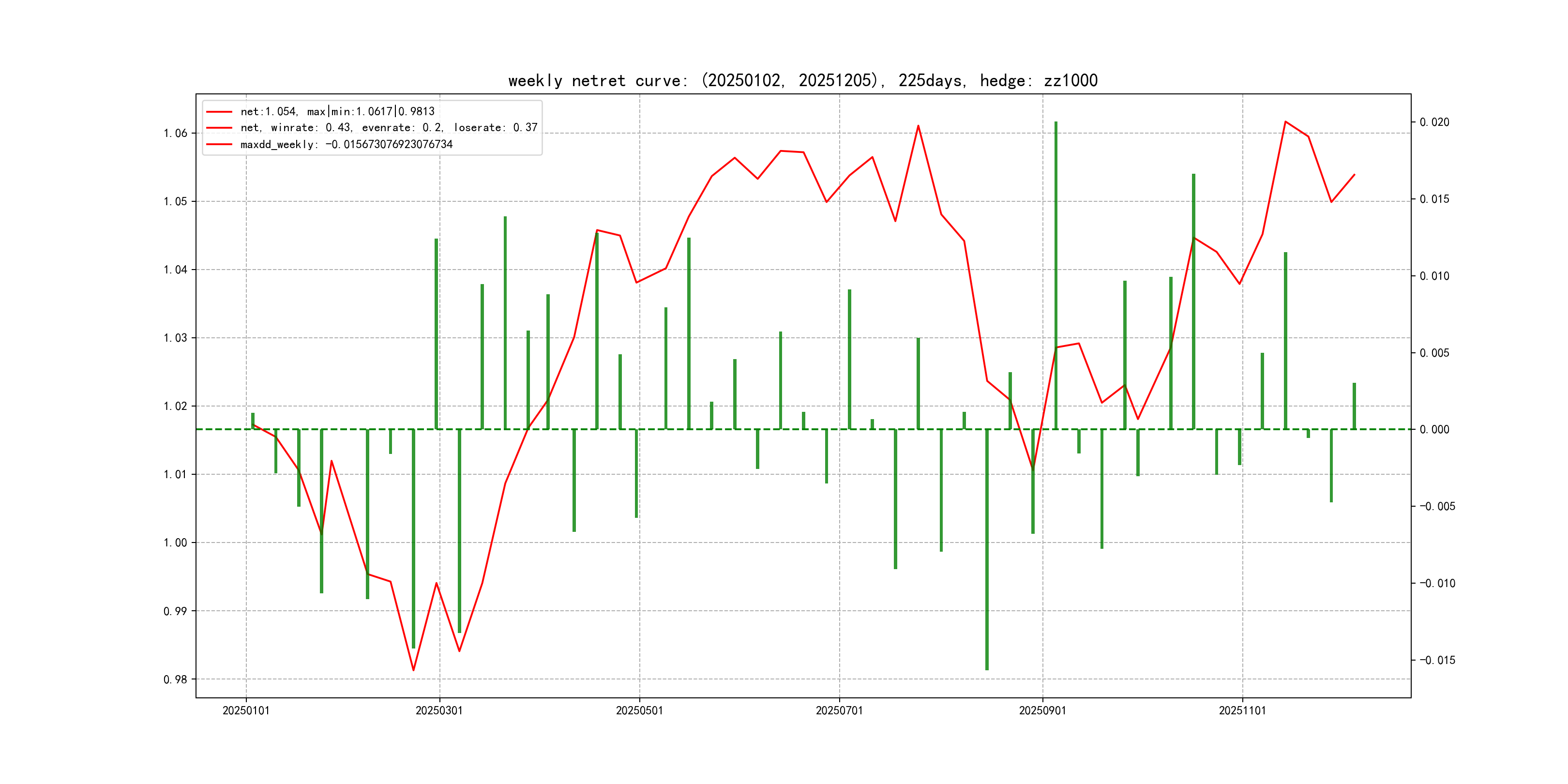Click the 20250301 x-axis date label
The width and height of the screenshot is (1568, 784).
point(439,710)
